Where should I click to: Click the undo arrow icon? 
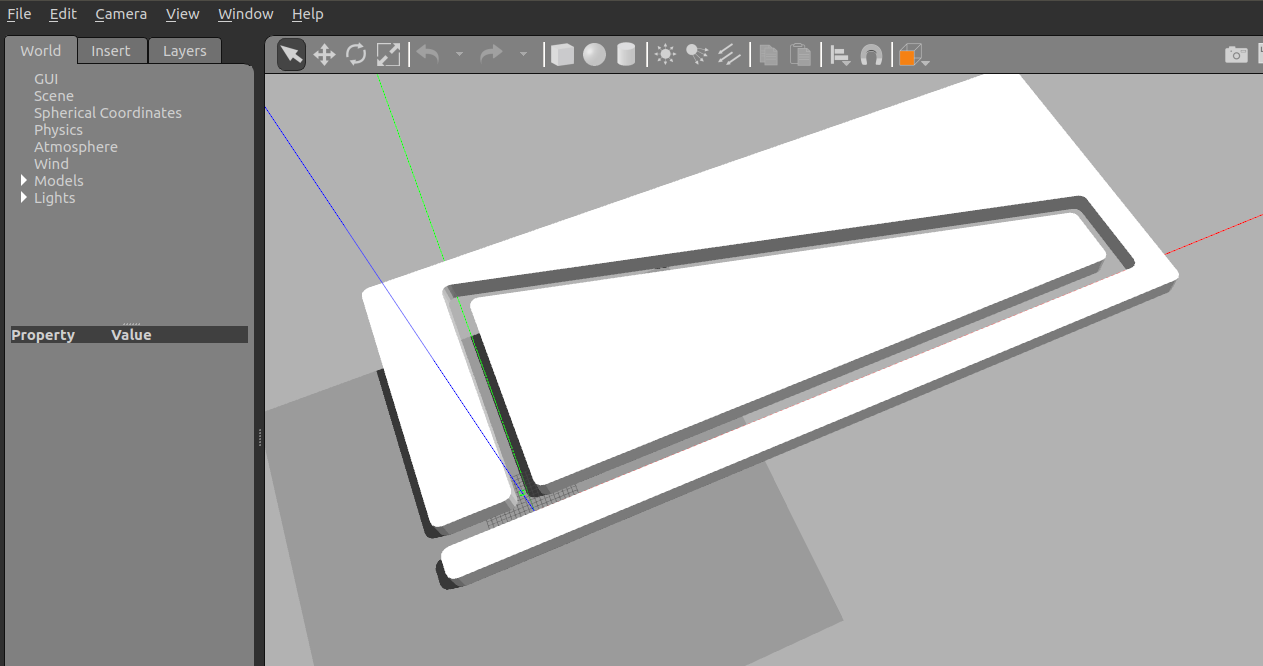428,54
